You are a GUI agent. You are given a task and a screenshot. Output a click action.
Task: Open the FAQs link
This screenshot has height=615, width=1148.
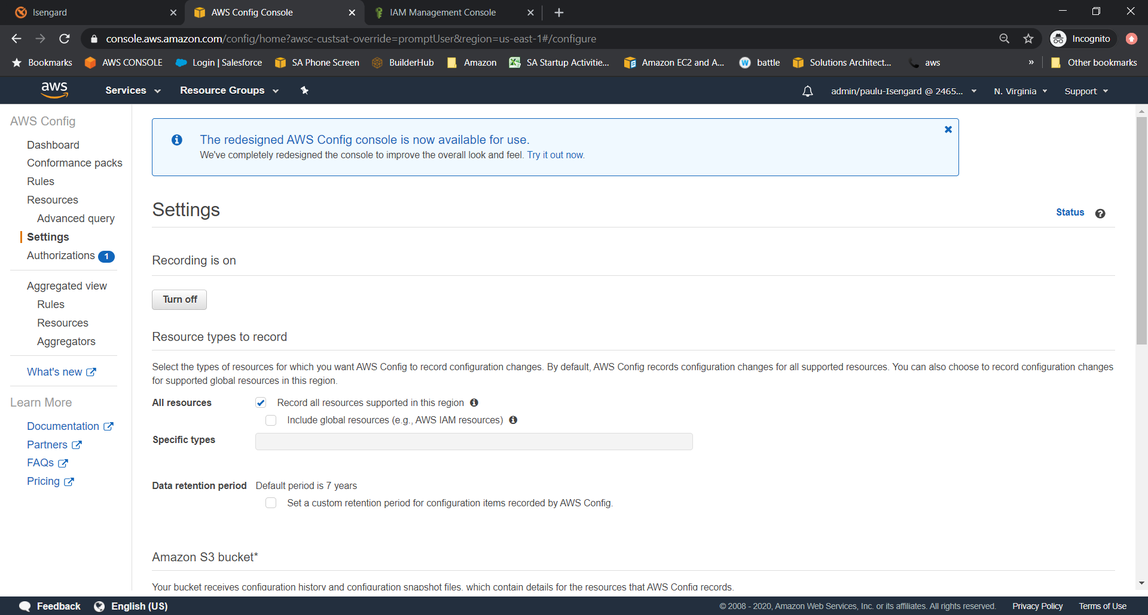tap(47, 463)
